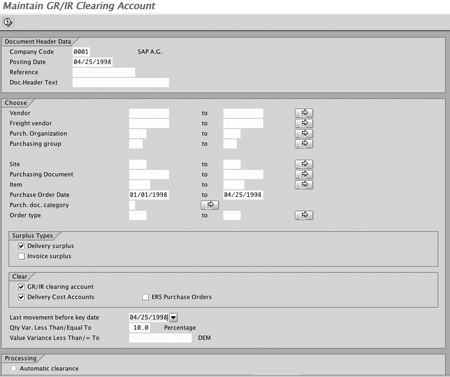Open the key date dropdown arrow
450x377 pixels.
pyautogui.click(x=174, y=317)
